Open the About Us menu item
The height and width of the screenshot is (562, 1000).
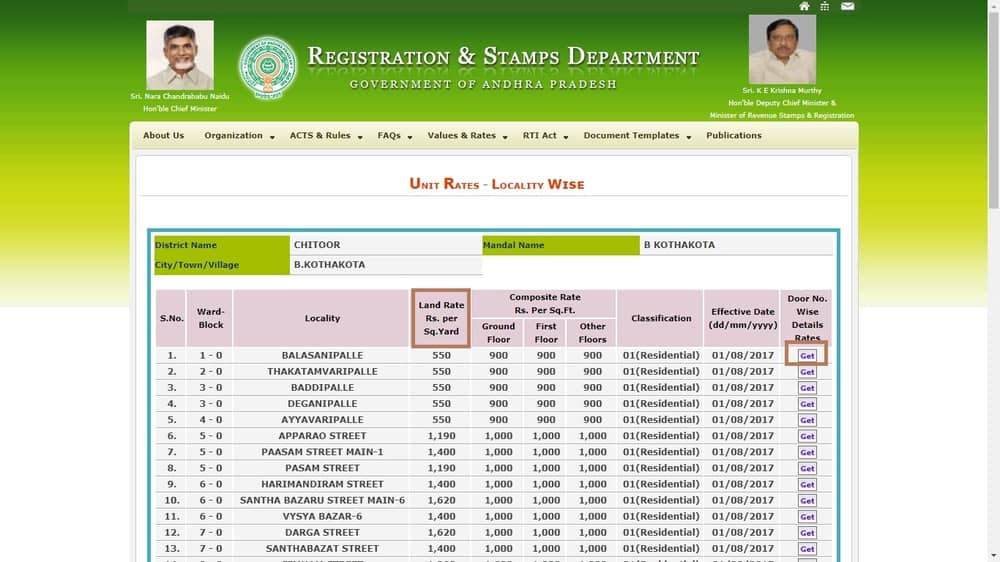coord(163,135)
